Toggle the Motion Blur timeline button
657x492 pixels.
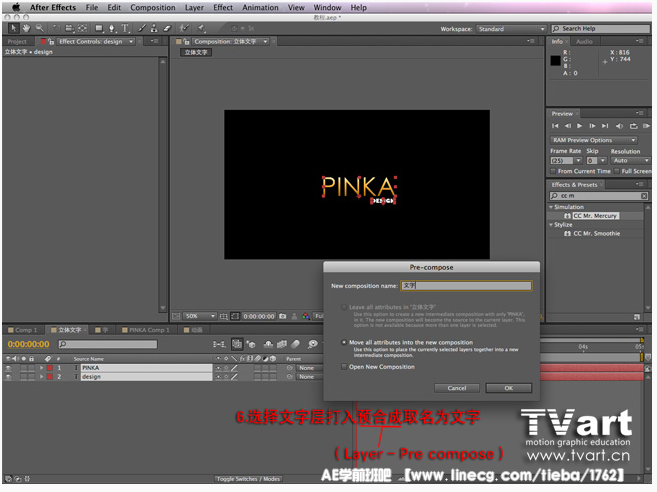point(296,344)
